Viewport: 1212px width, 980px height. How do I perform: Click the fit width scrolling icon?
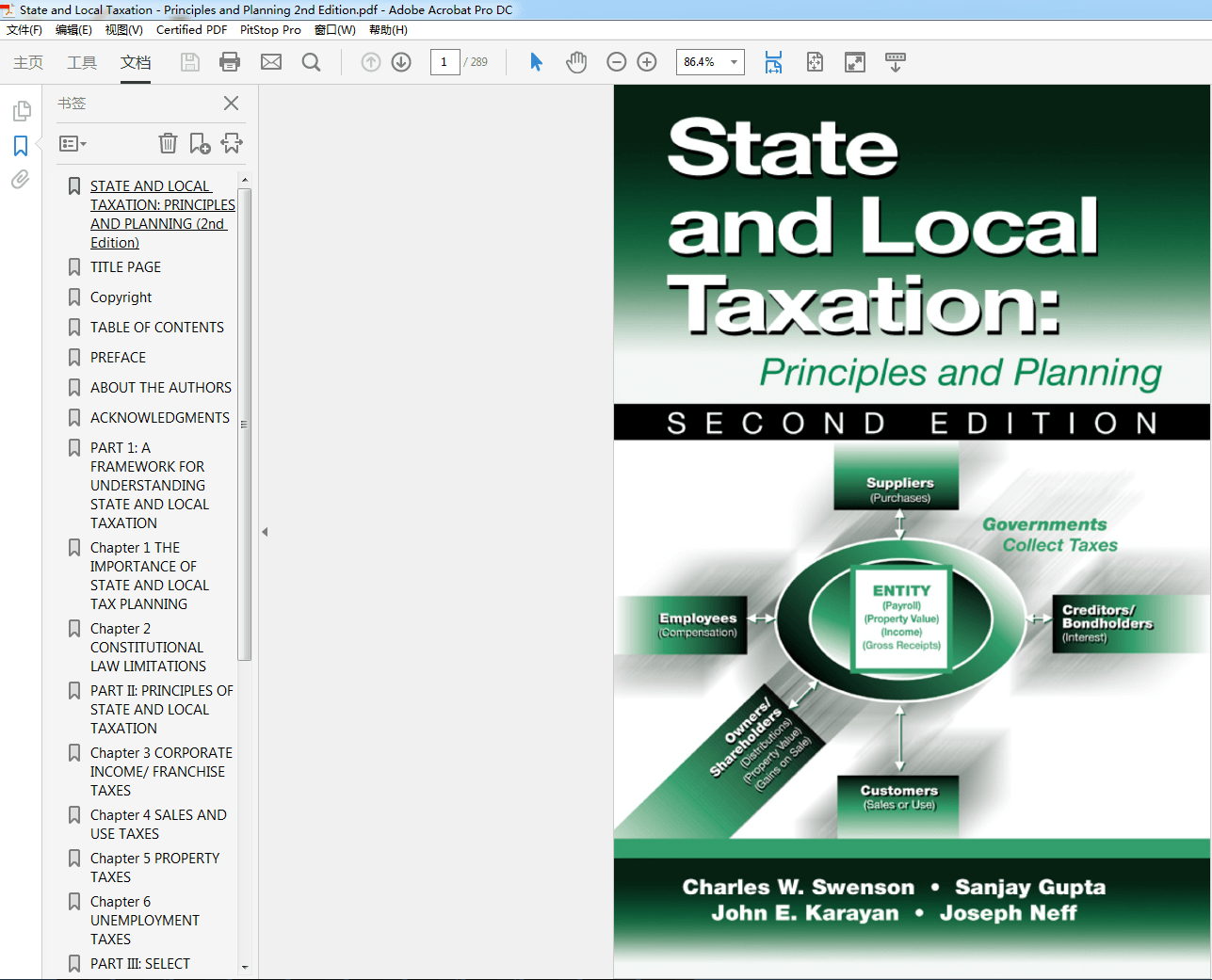point(773,62)
